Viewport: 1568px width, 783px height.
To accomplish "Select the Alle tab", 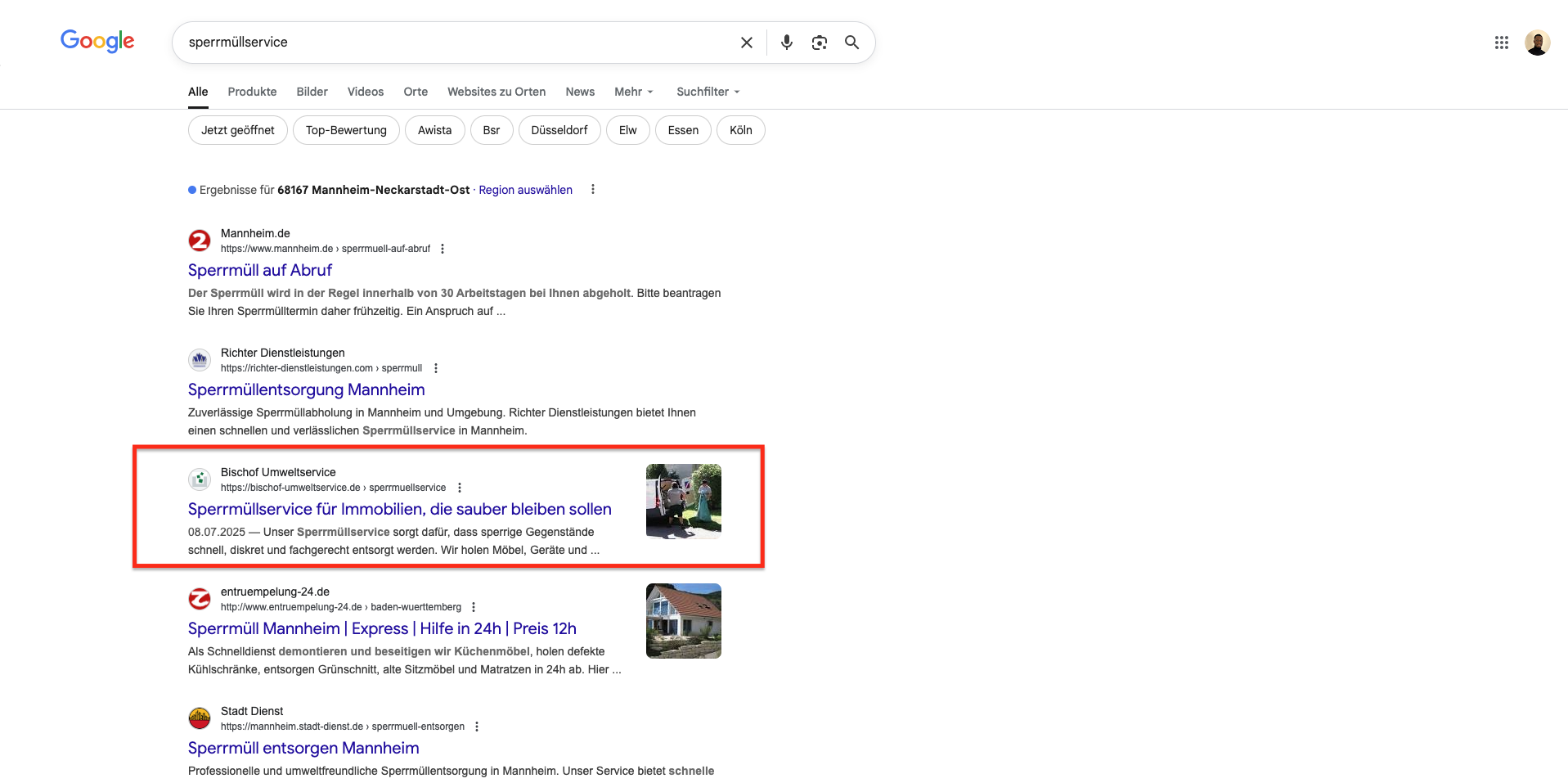I will click(x=198, y=92).
